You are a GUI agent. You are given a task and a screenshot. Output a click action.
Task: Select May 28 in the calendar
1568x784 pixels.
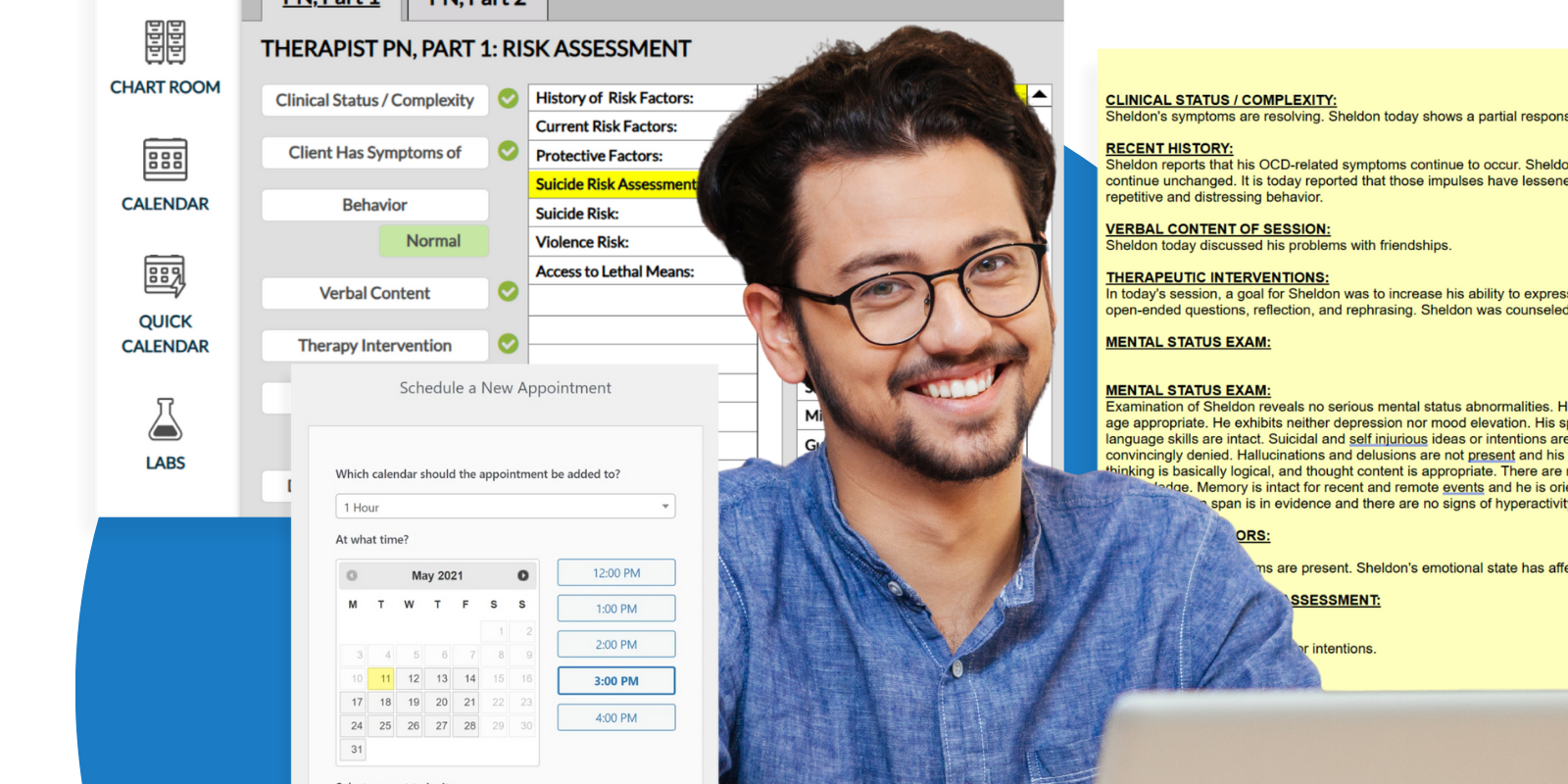[465, 725]
